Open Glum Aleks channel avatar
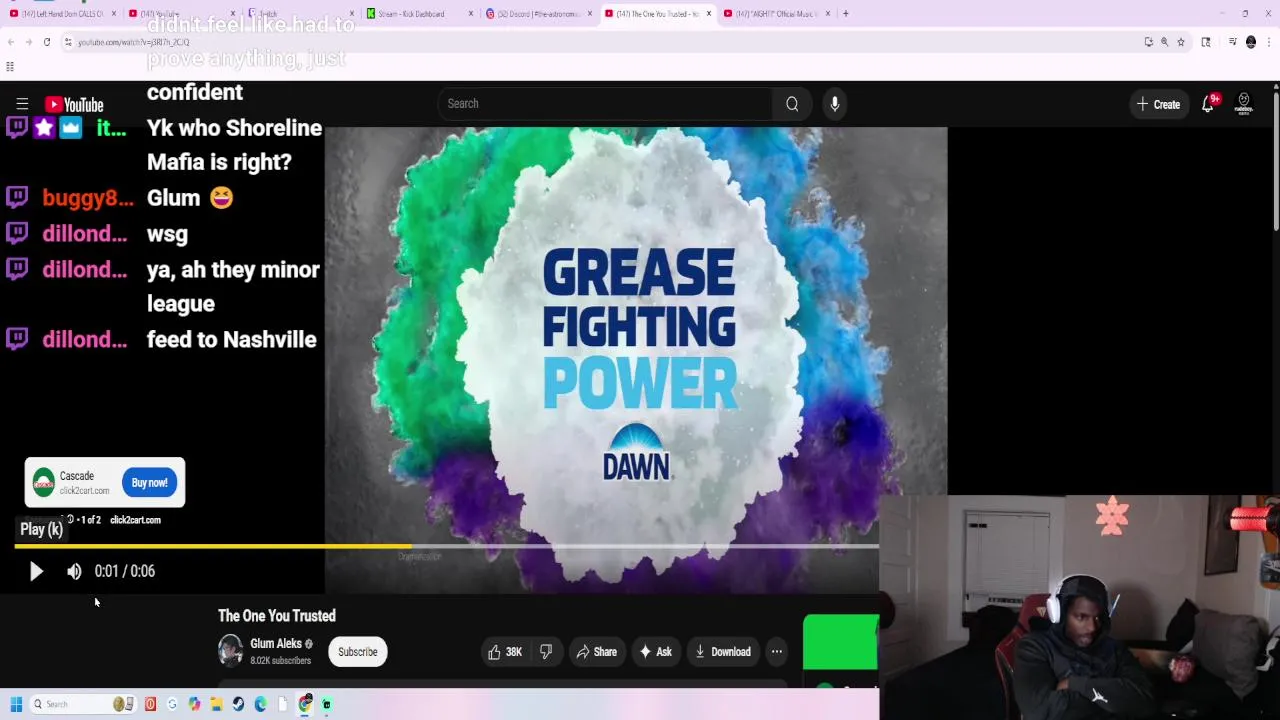This screenshot has height=720, width=1280. coord(230,651)
